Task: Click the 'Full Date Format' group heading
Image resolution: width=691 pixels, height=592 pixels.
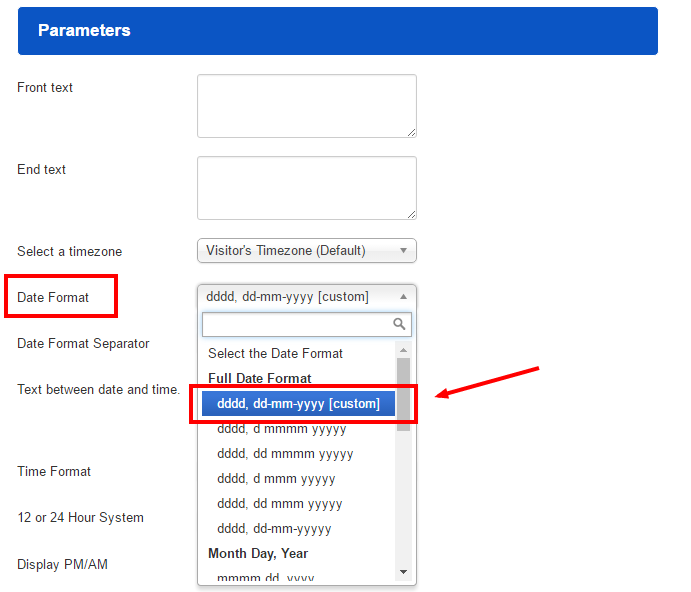Action: (x=260, y=378)
